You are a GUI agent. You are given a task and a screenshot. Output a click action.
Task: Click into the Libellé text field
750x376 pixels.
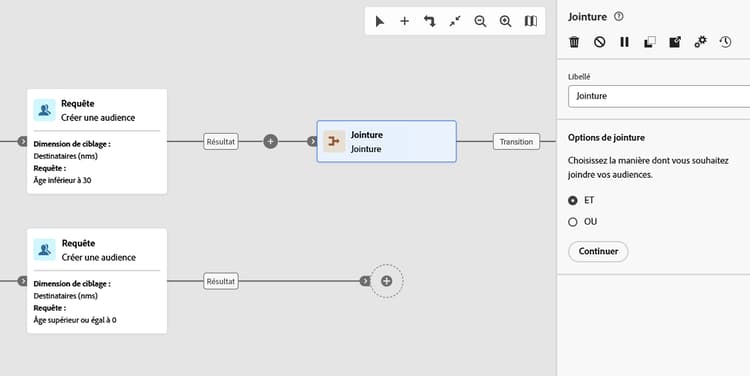pos(659,96)
